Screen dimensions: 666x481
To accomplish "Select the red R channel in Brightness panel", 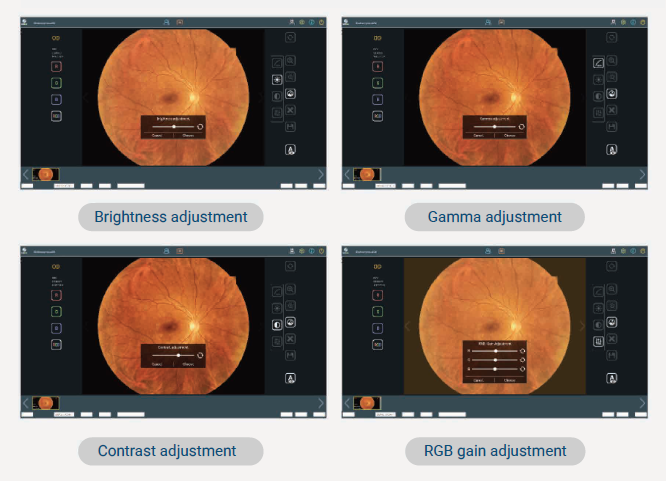I will tap(56, 67).
